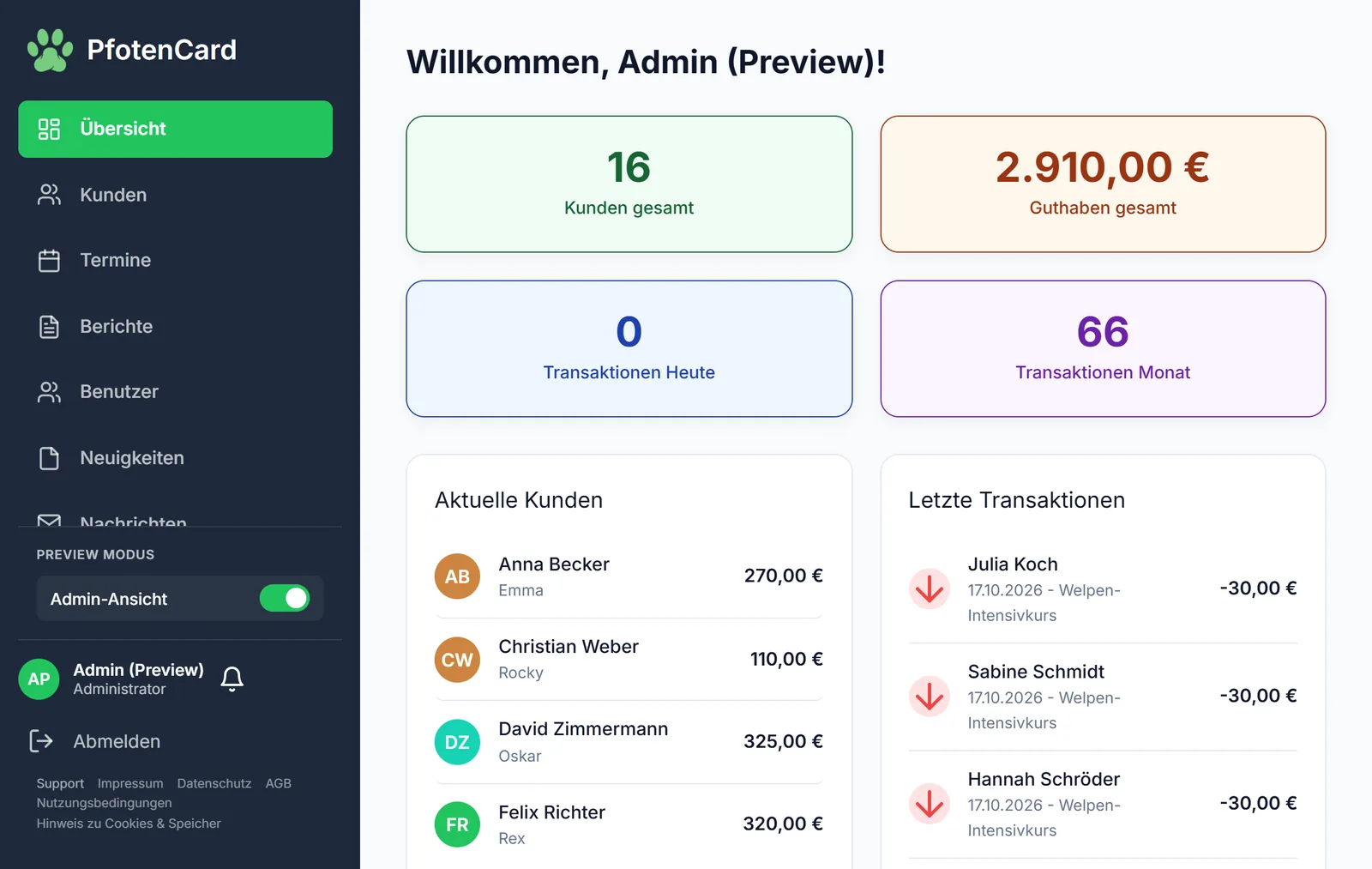Open notifications via the bell icon
Viewport: 1372px width, 869px height.
232,679
